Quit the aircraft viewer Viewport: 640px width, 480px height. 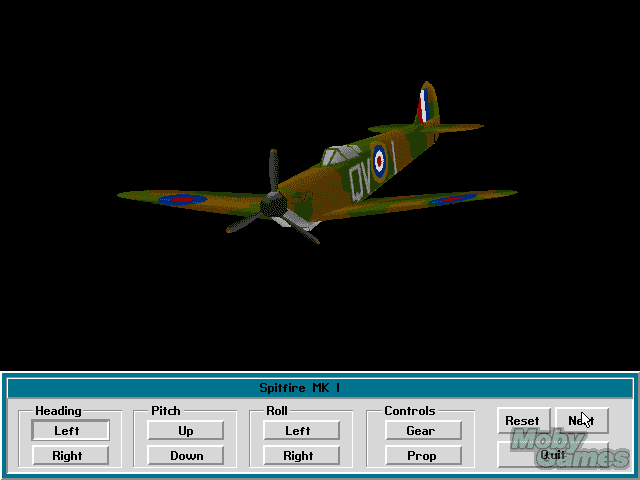point(553,454)
